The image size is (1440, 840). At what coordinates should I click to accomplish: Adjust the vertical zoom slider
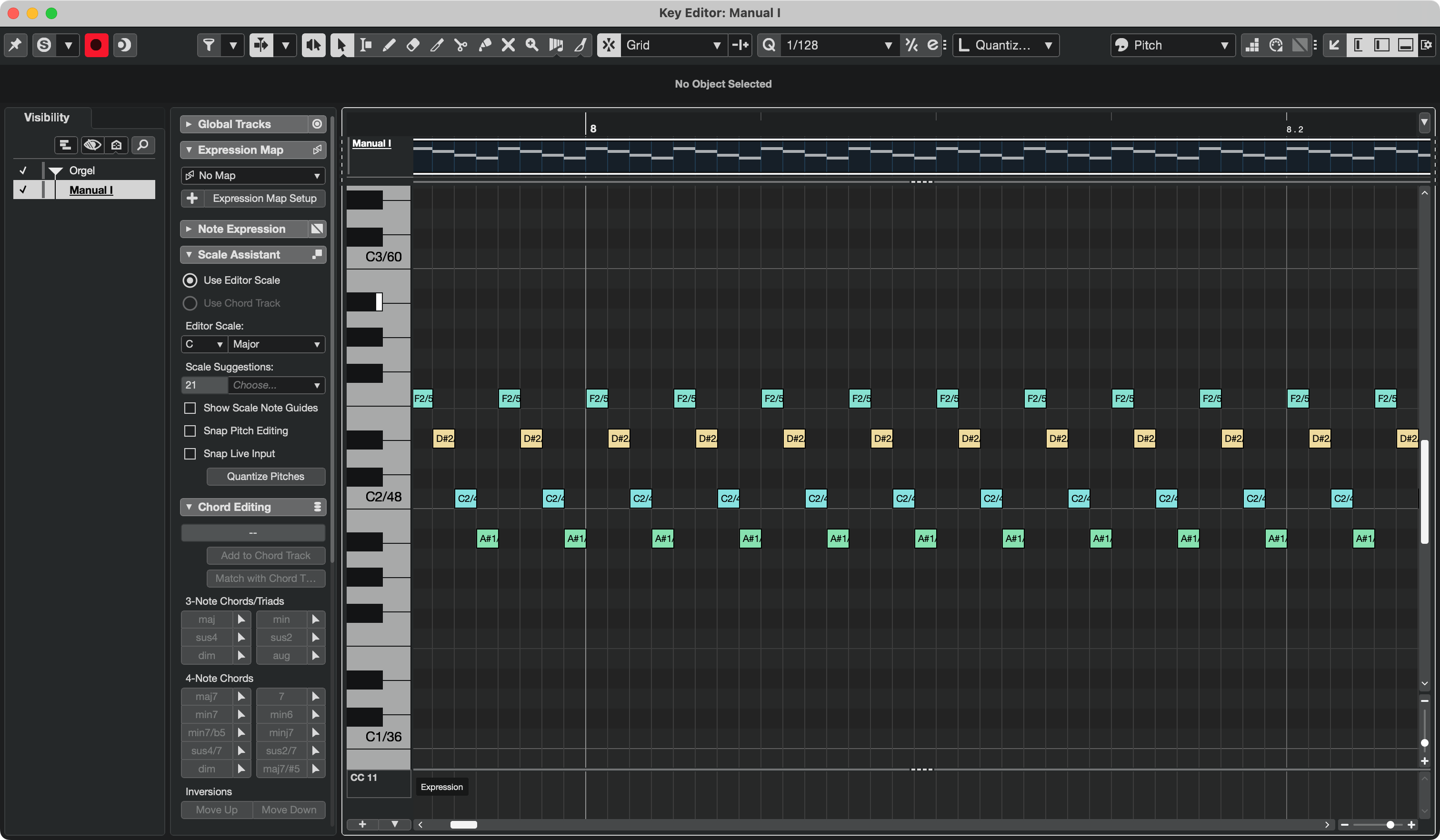(x=1425, y=743)
